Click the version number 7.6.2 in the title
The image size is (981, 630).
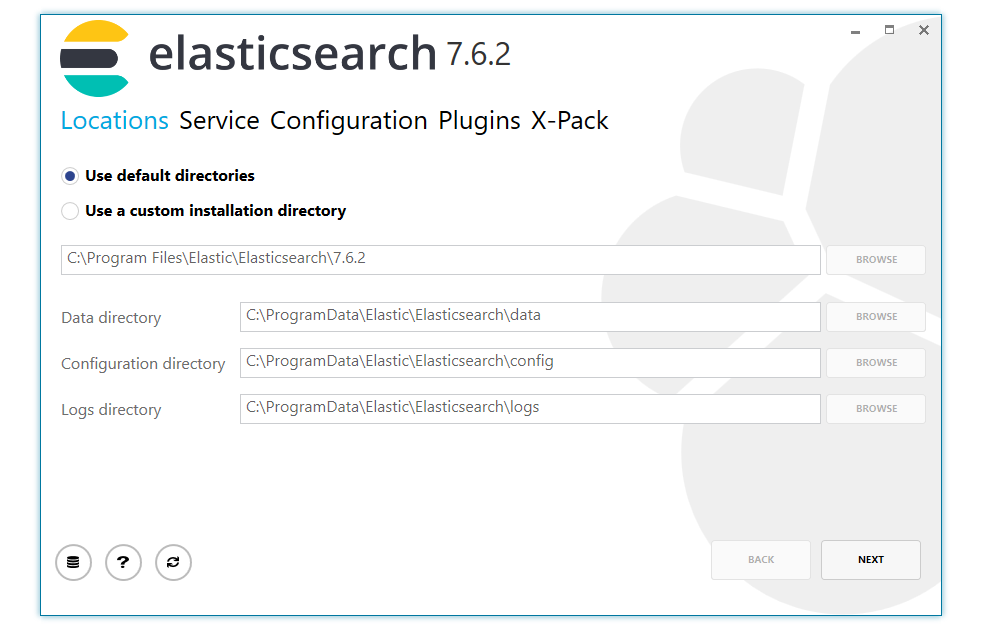478,54
